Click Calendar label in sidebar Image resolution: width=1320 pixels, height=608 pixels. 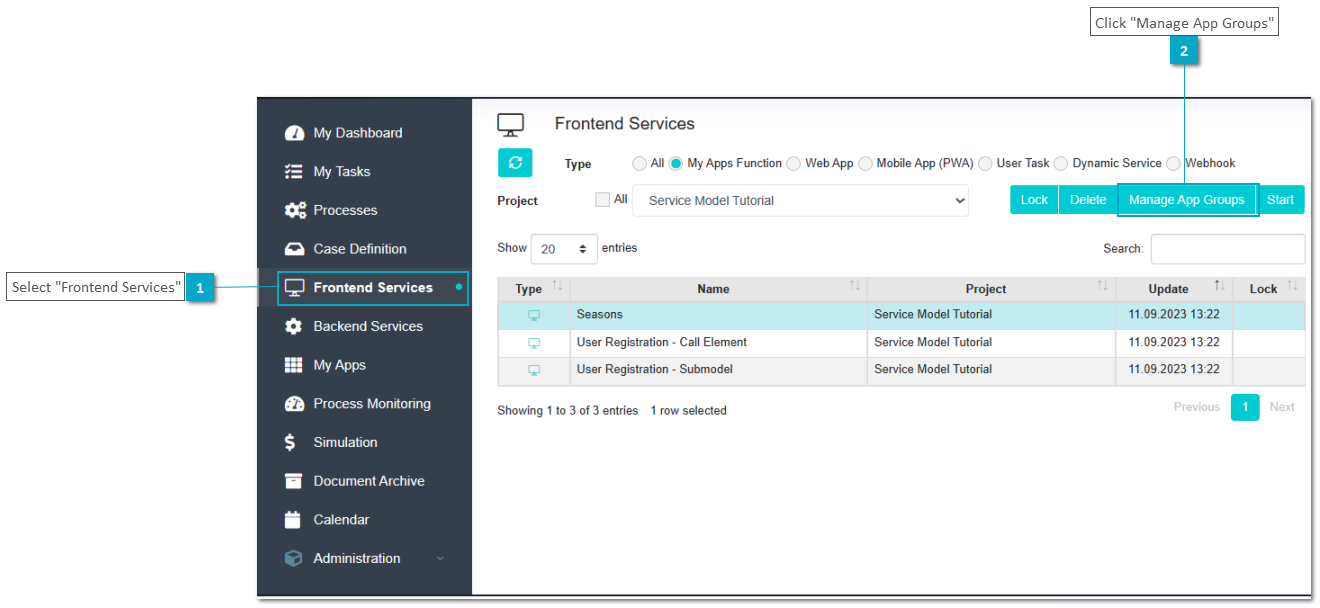342,520
